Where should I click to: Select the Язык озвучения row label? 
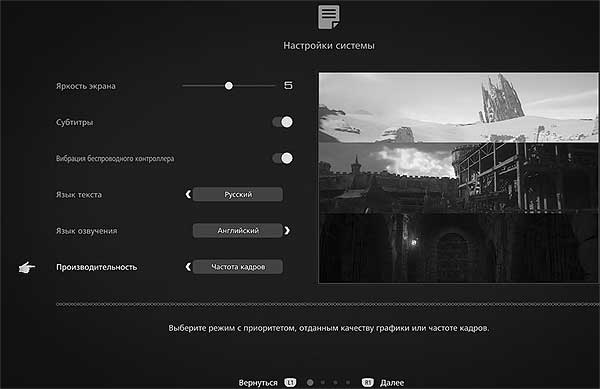click(x=87, y=231)
